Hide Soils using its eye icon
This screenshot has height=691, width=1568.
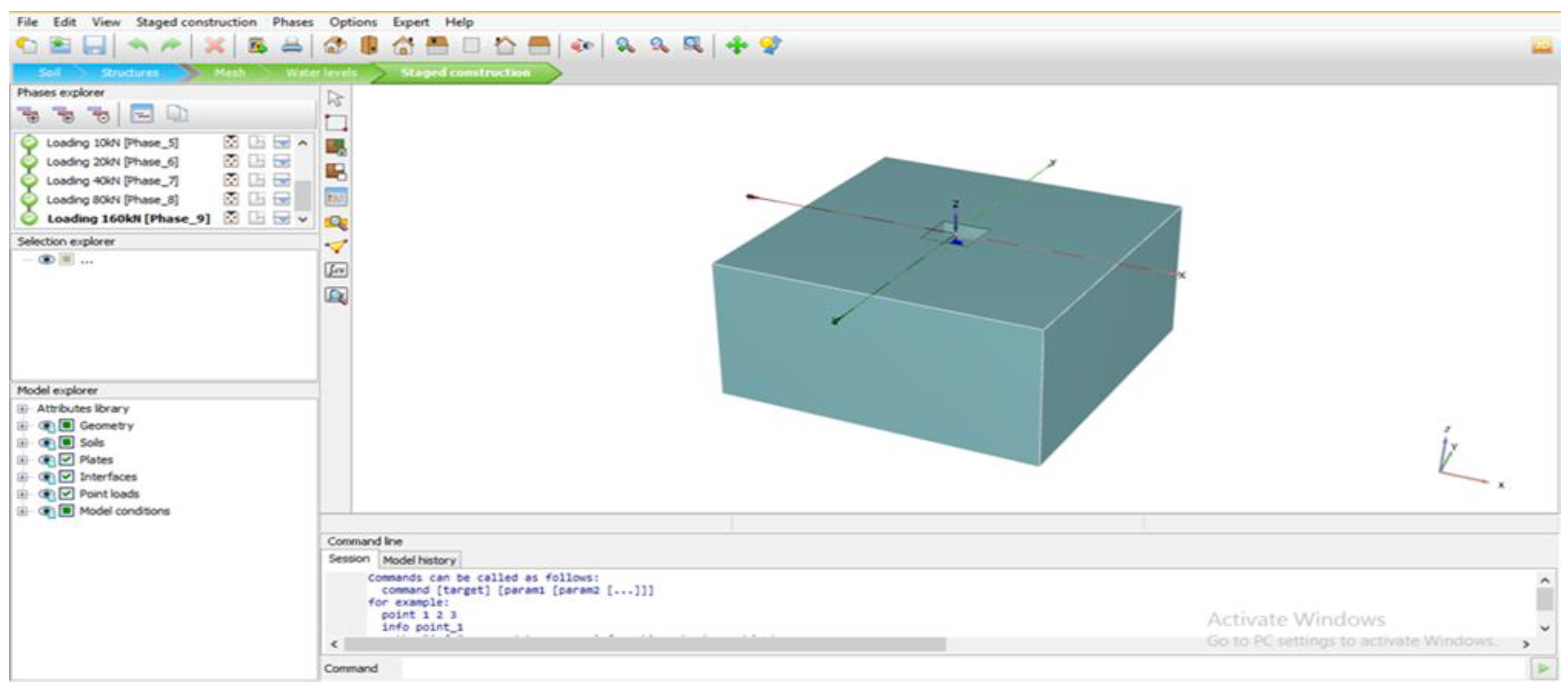point(46,443)
